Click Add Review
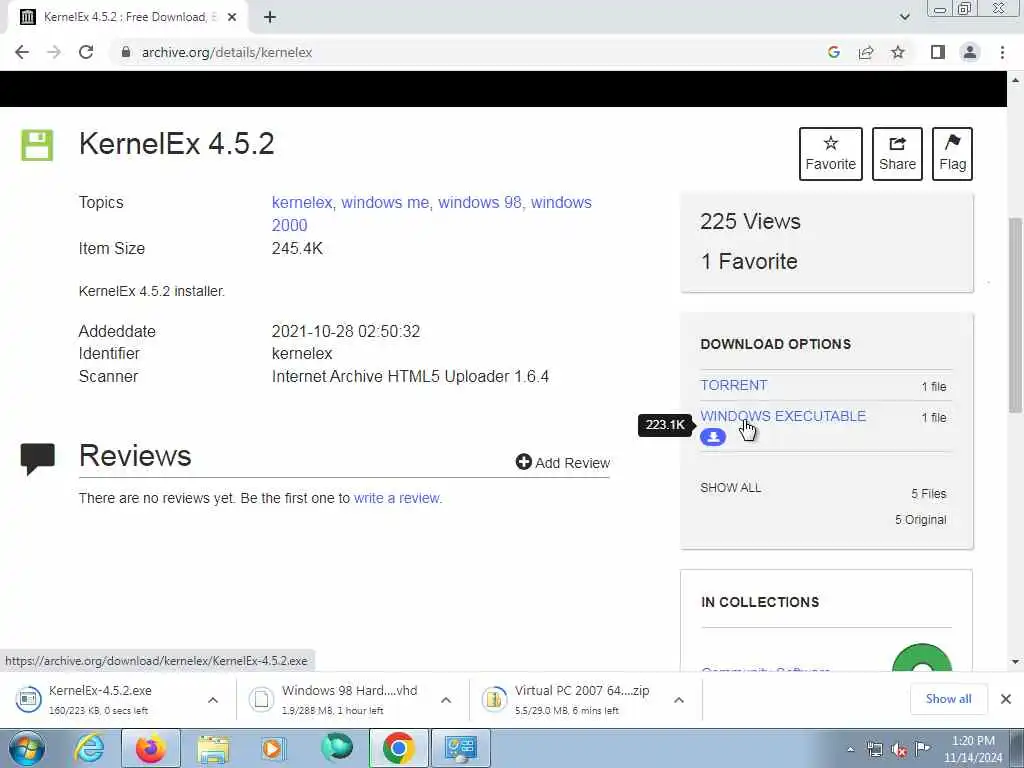The height and width of the screenshot is (768, 1024). (x=562, y=462)
